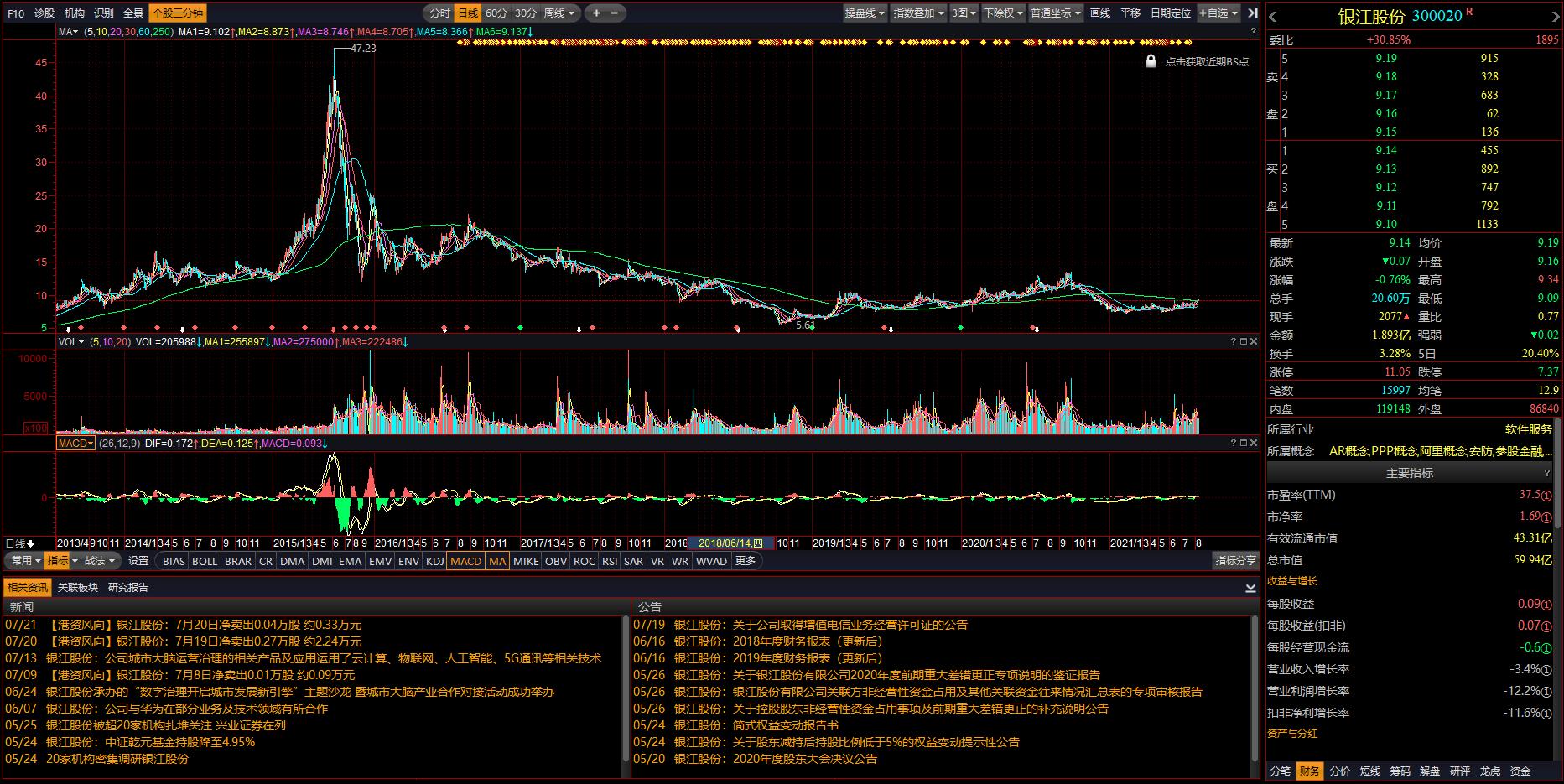Click the 日期定位 button
This screenshot has height=784, width=1564.
pyautogui.click(x=1170, y=13)
